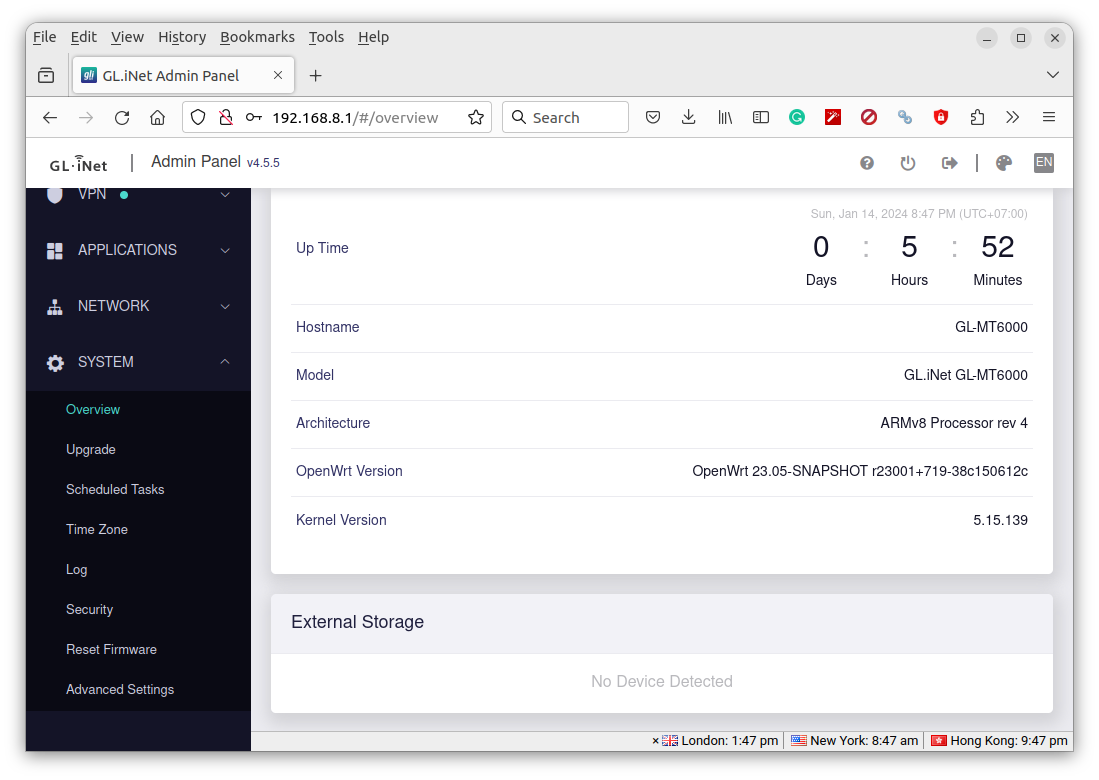Bookmark this page with the star icon
1099x780 pixels.
[x=476, y=118]
